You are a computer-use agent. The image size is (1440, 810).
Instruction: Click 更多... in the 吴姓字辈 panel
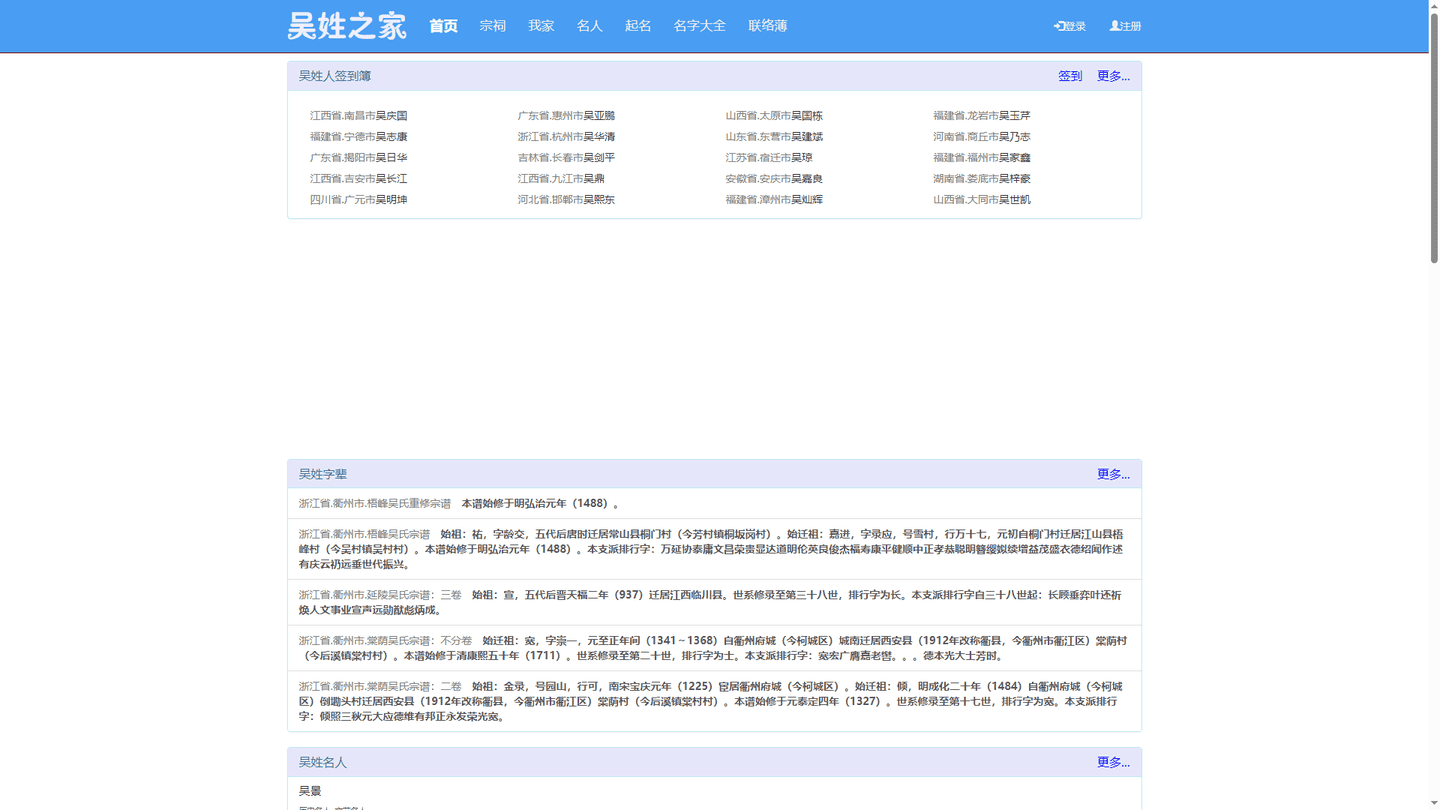tap(1113, 474)
